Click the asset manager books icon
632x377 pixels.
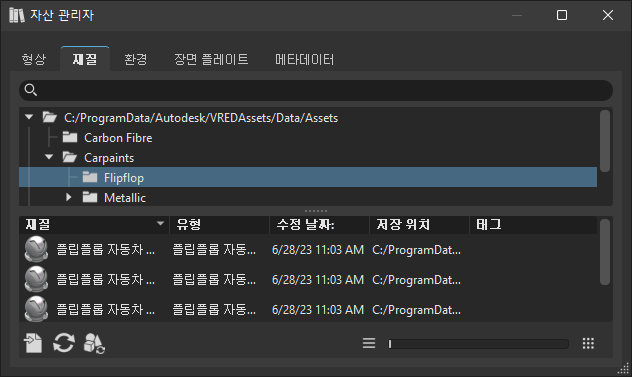(x=17, y=15)
